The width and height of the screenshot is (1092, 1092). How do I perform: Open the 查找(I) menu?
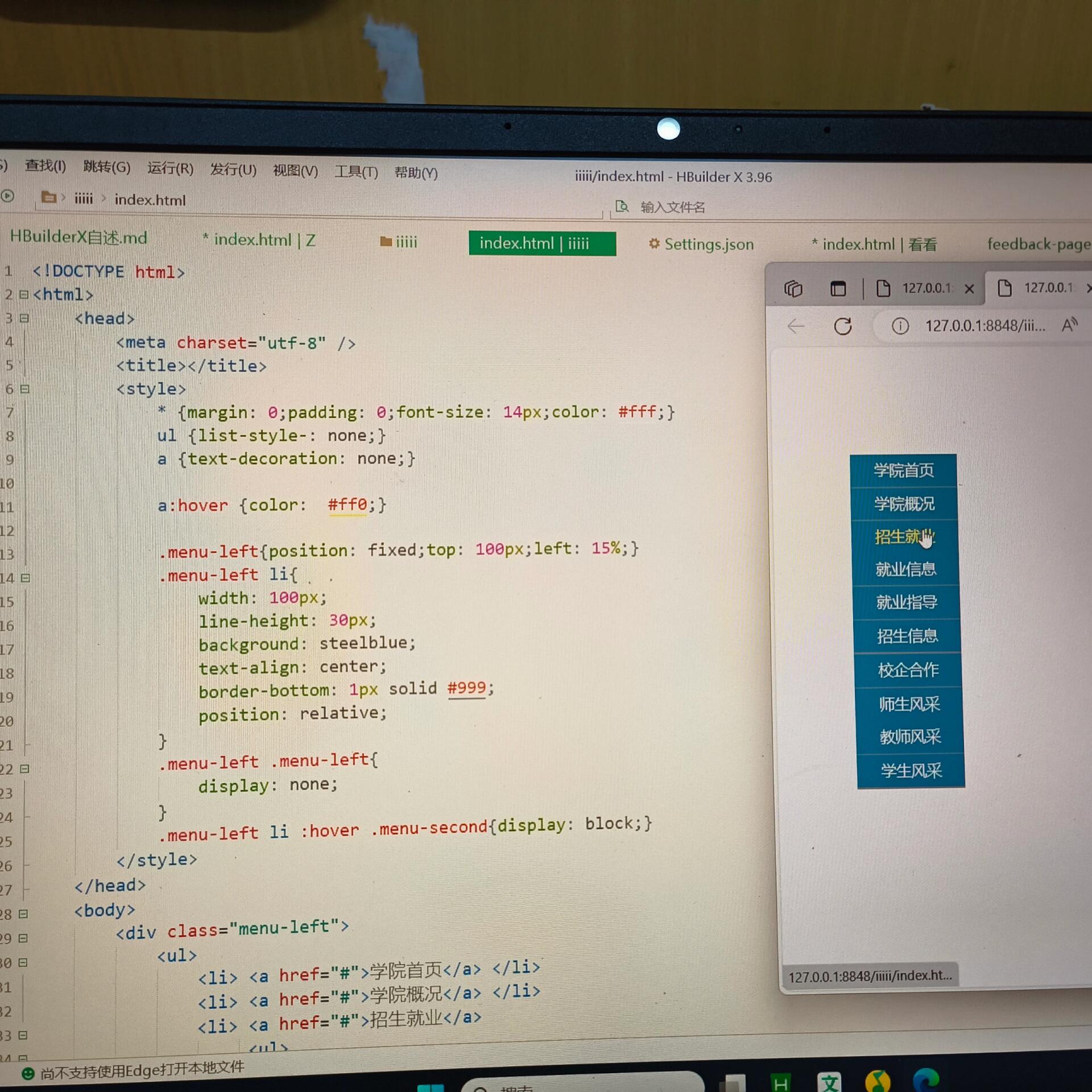tap(45, 166)
